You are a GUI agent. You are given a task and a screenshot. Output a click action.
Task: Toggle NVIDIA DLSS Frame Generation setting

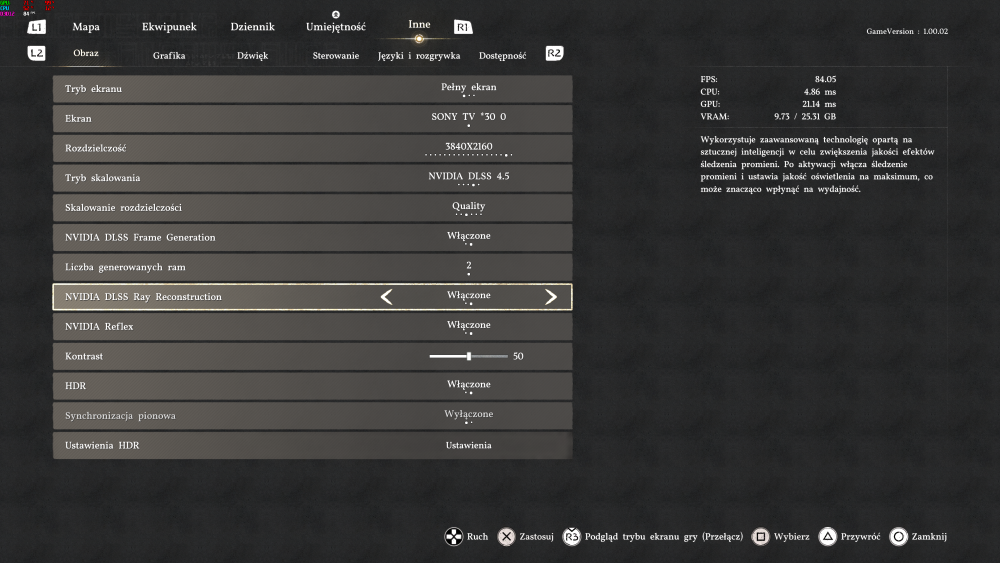coord(312,237)
